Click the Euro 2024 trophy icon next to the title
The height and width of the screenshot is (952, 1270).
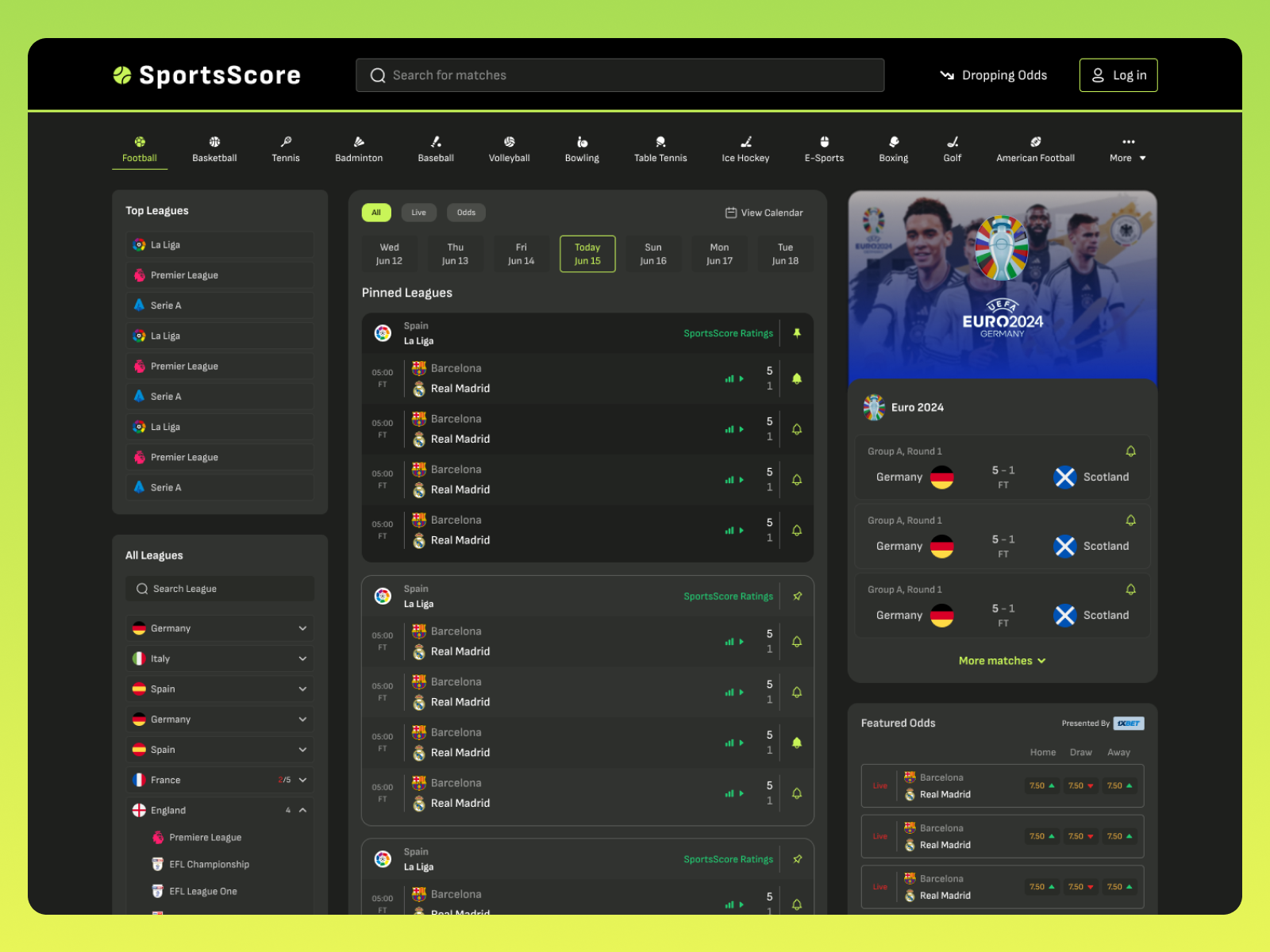point(874,407)
